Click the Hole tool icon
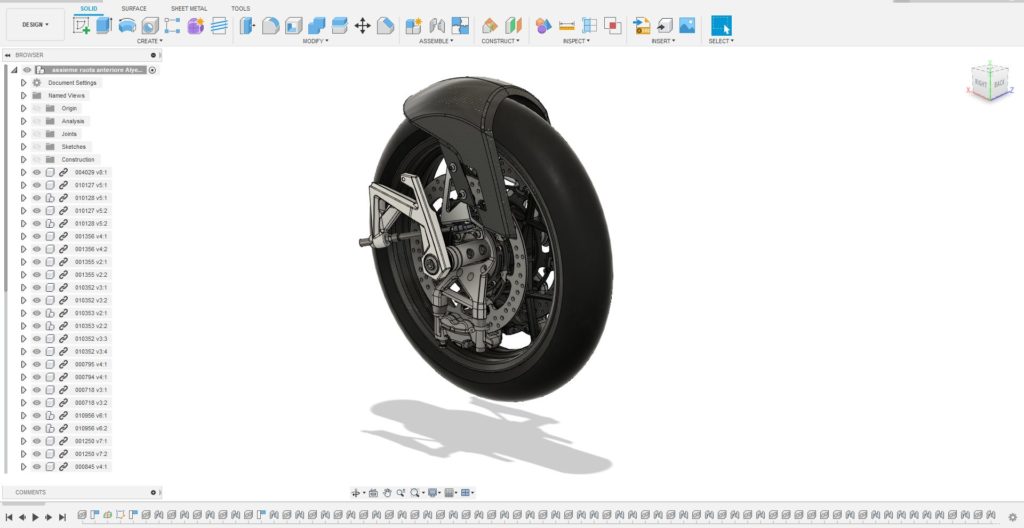The image size is (1024, 528). pyautogui.click(x=150, y=25)
